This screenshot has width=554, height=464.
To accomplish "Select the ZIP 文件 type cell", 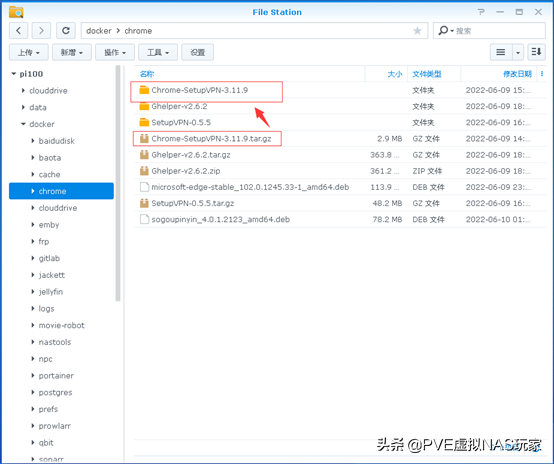I will (x=427, y=171).
